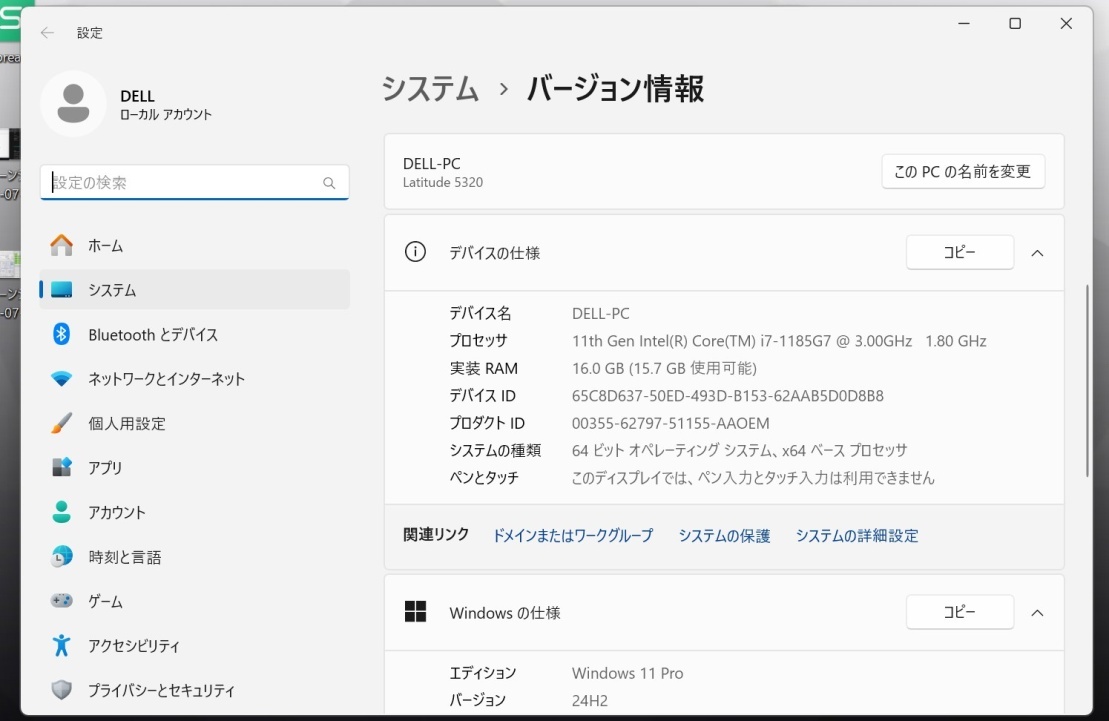Open プライバシーとセキュリティ settings page
The image size is (1109, 721).
(194, 690)
